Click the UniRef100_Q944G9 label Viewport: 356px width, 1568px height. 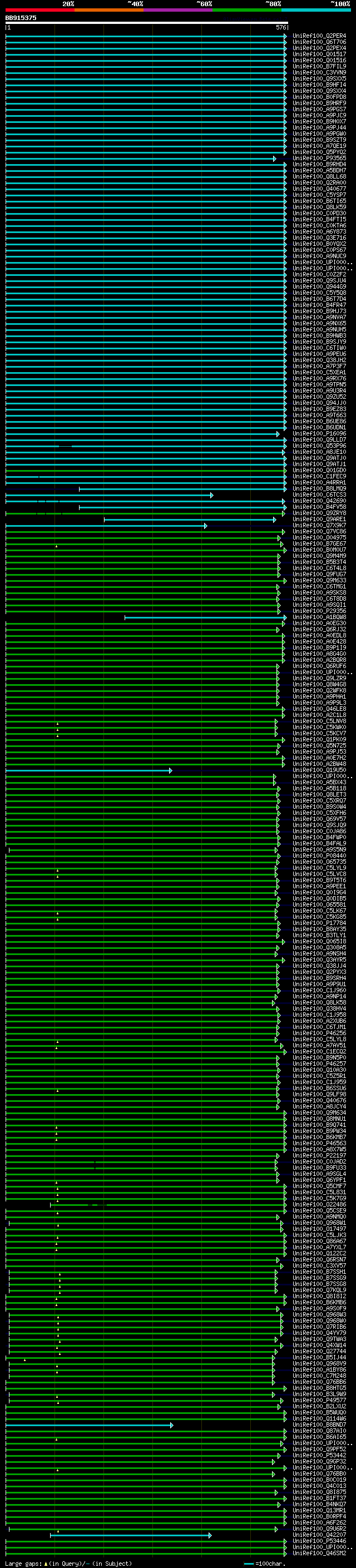coord(319,286)
